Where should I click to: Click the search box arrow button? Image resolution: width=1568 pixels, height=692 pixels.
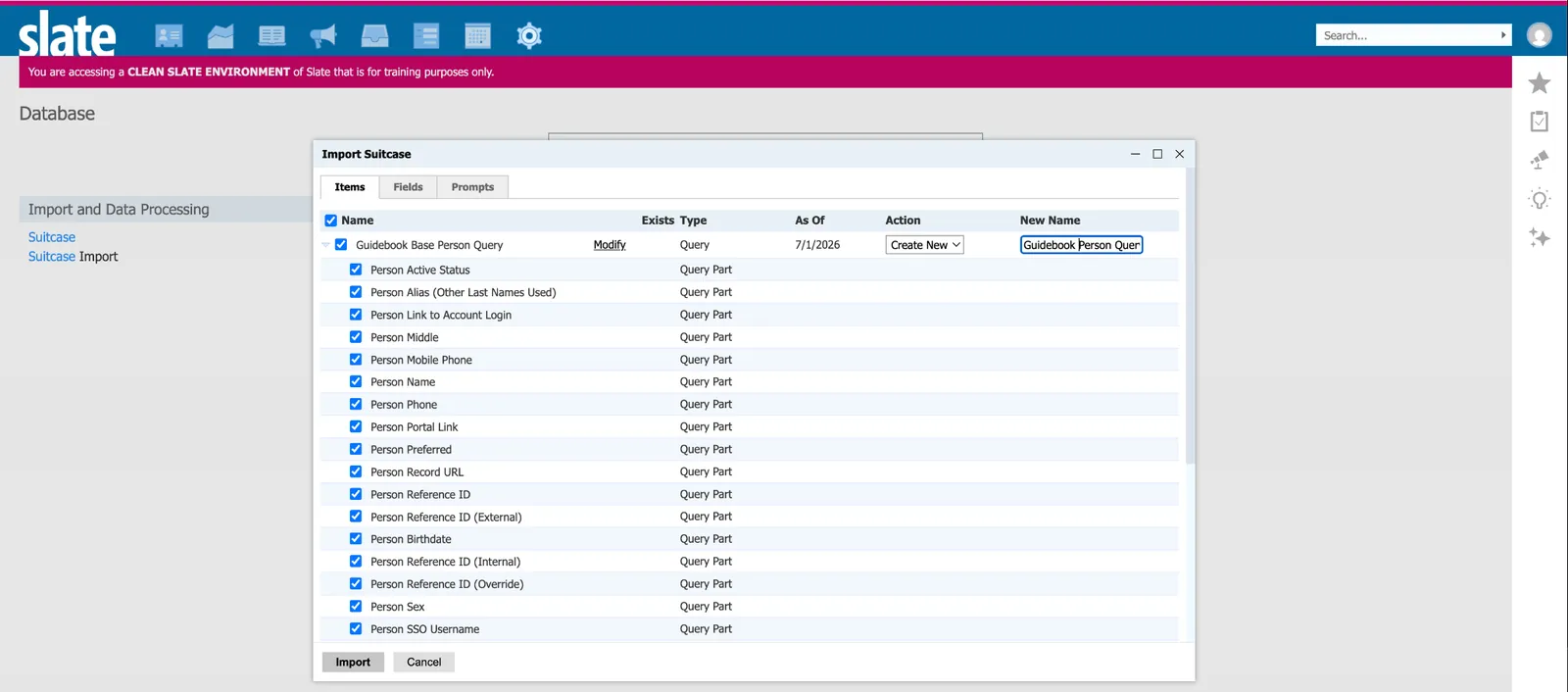click(1503, 35)
